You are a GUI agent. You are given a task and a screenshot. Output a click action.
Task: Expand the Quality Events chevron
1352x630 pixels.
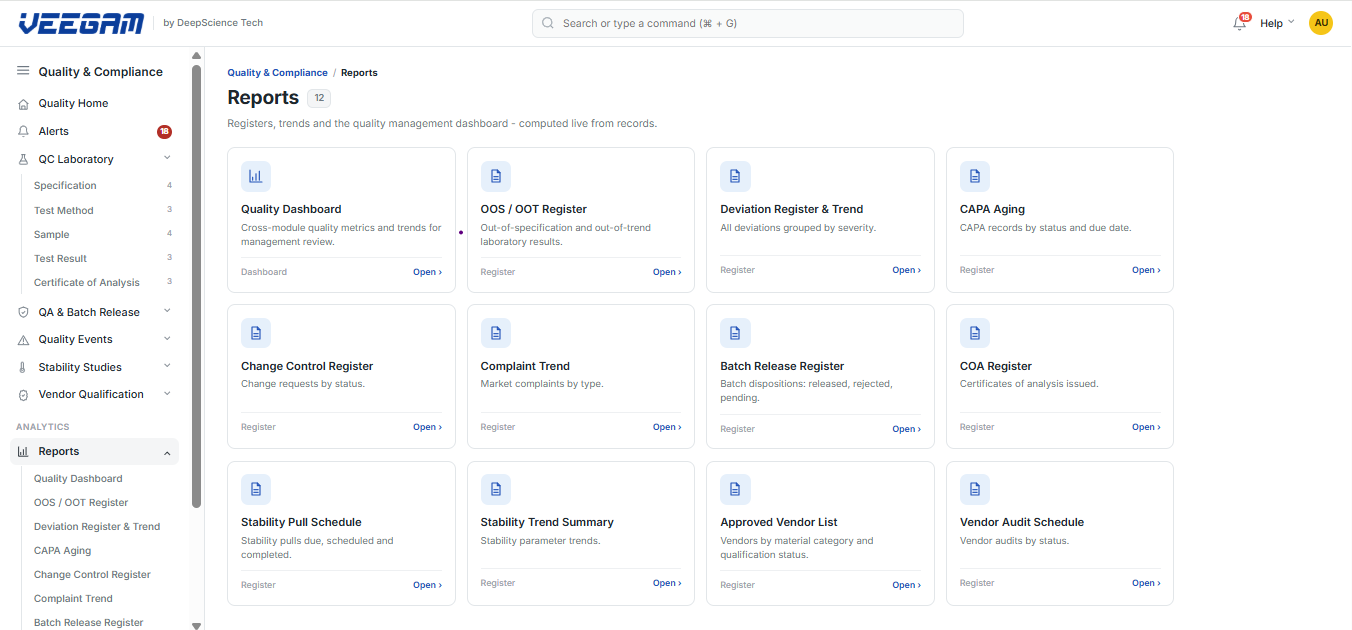(167, 339)
